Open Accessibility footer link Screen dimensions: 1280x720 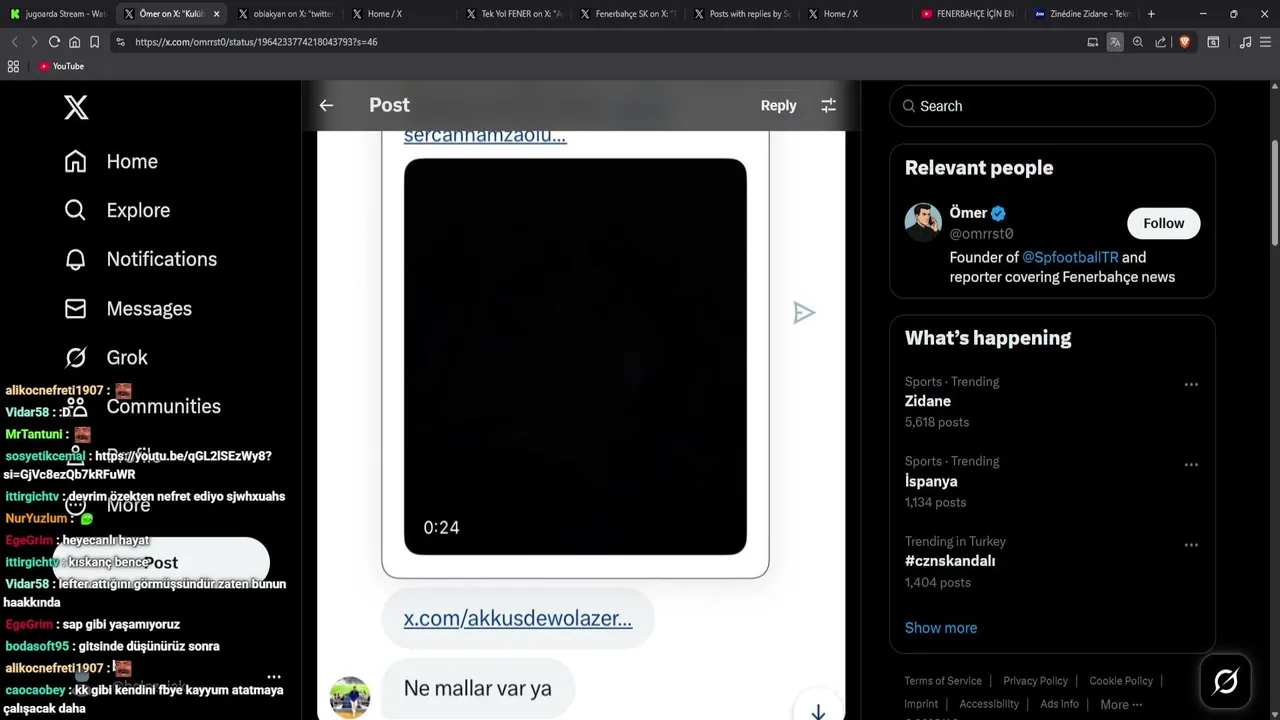point(989,704)
